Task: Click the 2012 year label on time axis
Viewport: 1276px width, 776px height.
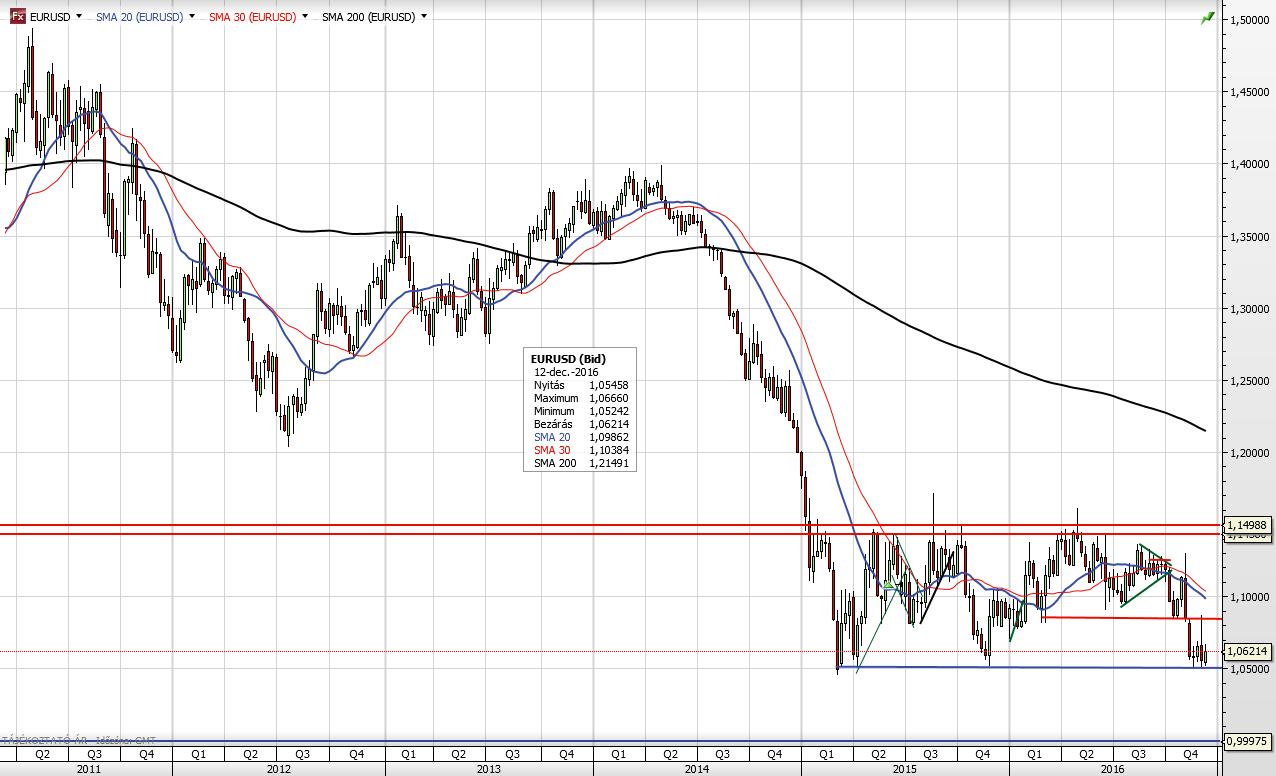Action: click(x=279, y=769)
